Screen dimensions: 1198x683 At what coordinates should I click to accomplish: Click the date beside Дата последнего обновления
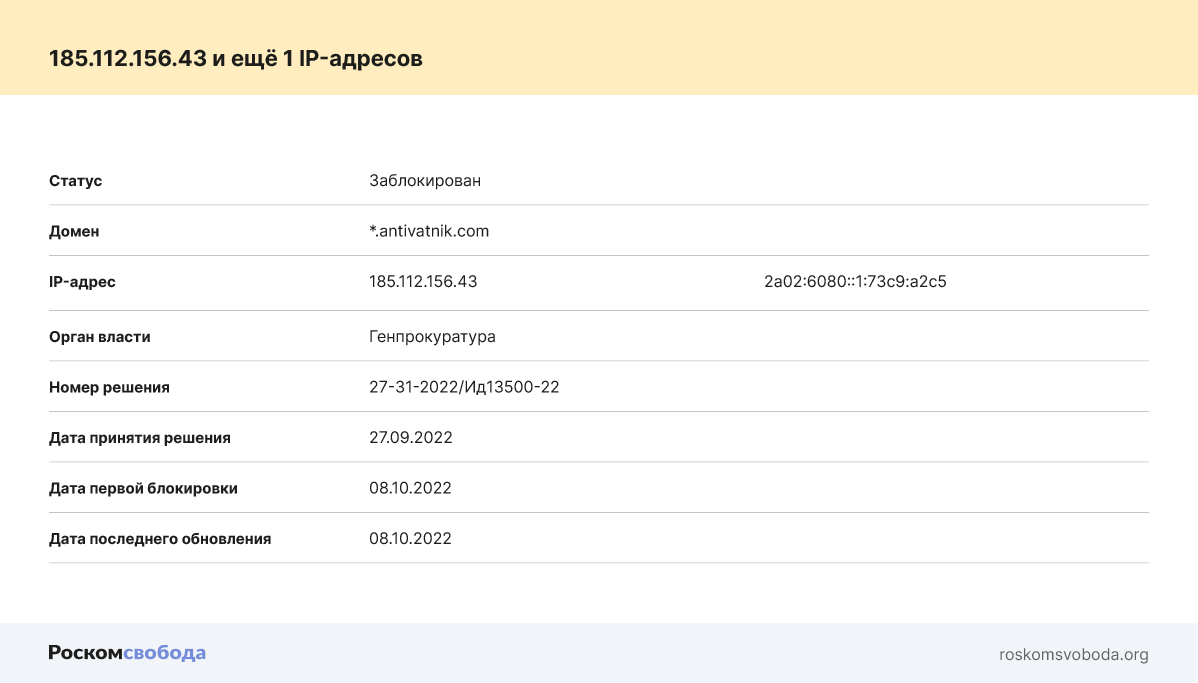tap(410, 539)
